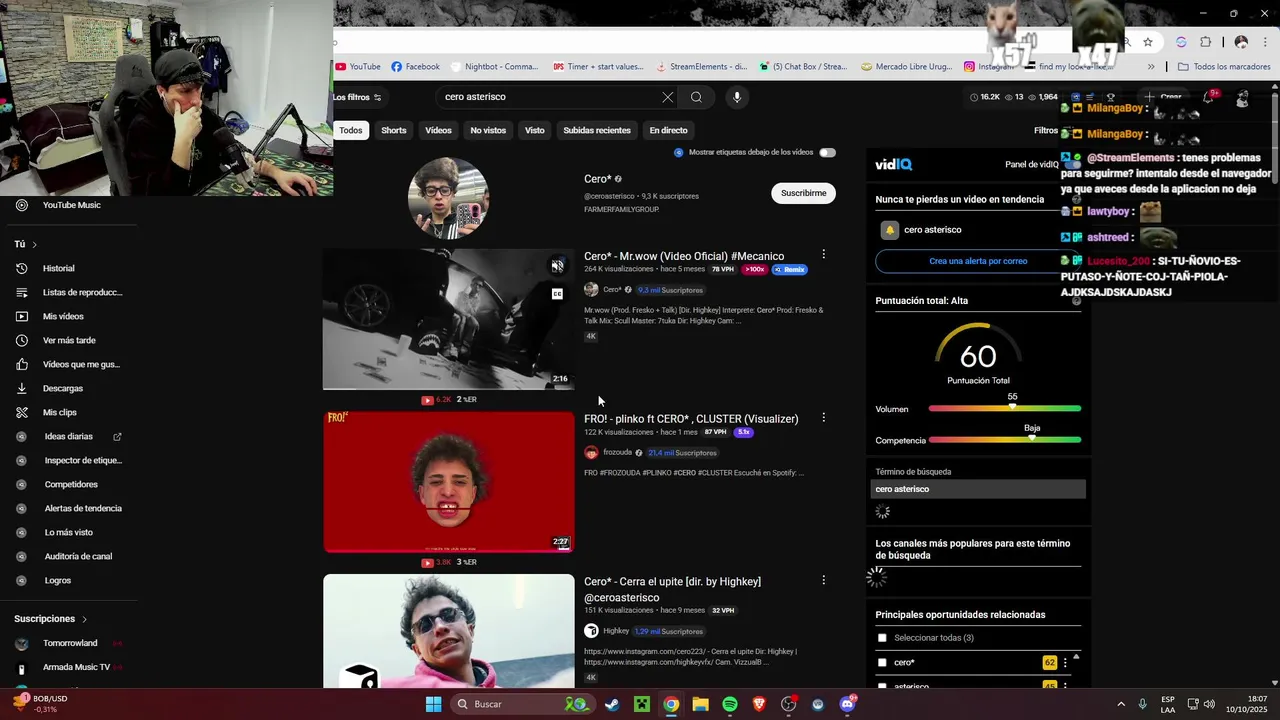Open vidIQ Logros

(58, 580)
